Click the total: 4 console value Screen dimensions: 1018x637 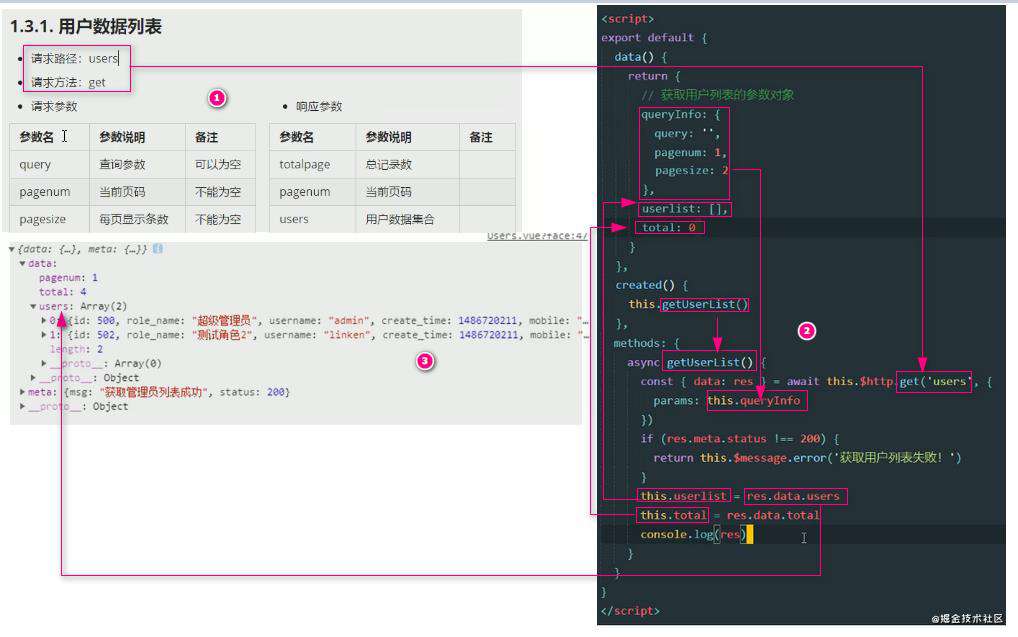click(x=62, y=292)
